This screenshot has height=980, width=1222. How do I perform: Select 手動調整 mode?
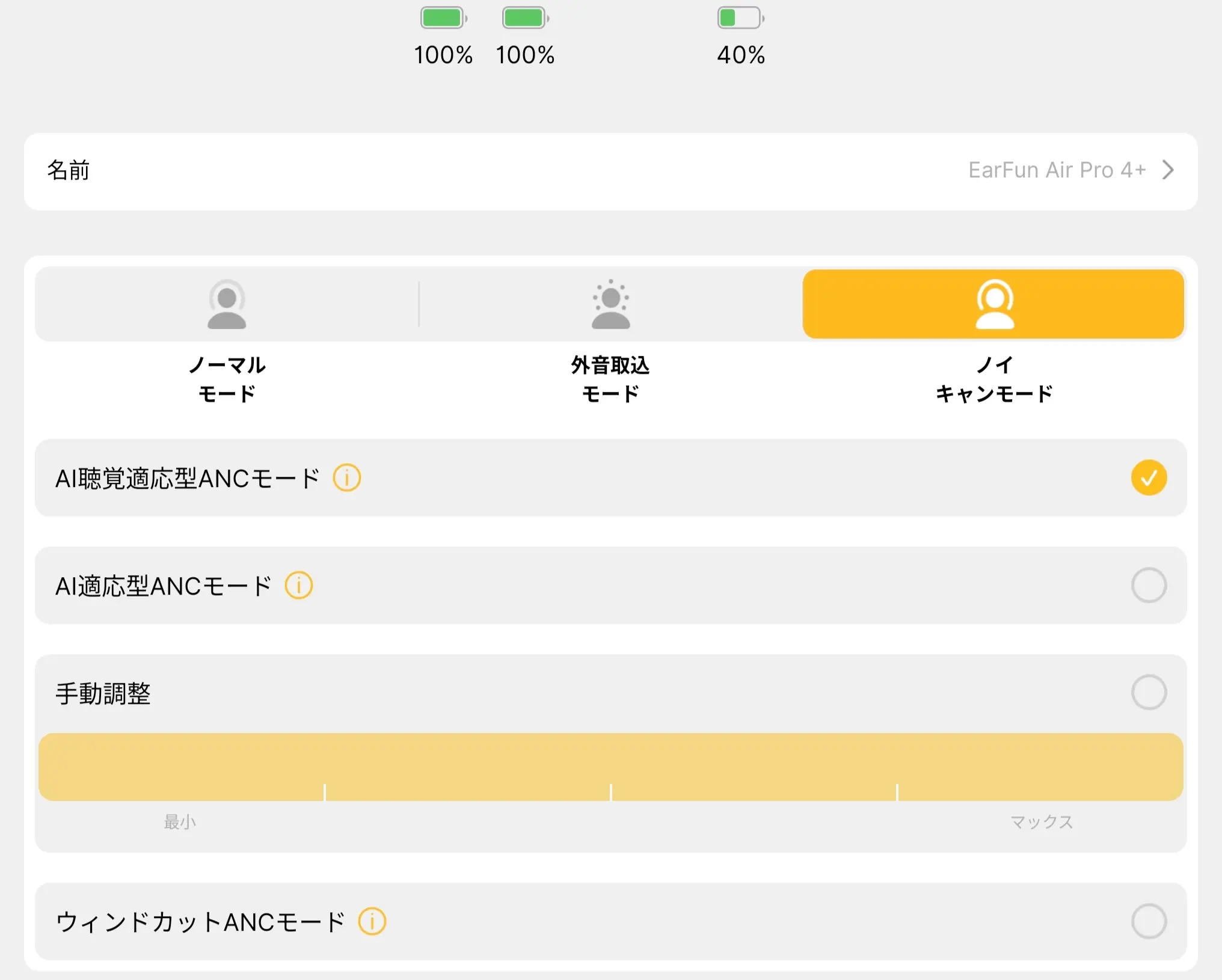(1149, 691)
